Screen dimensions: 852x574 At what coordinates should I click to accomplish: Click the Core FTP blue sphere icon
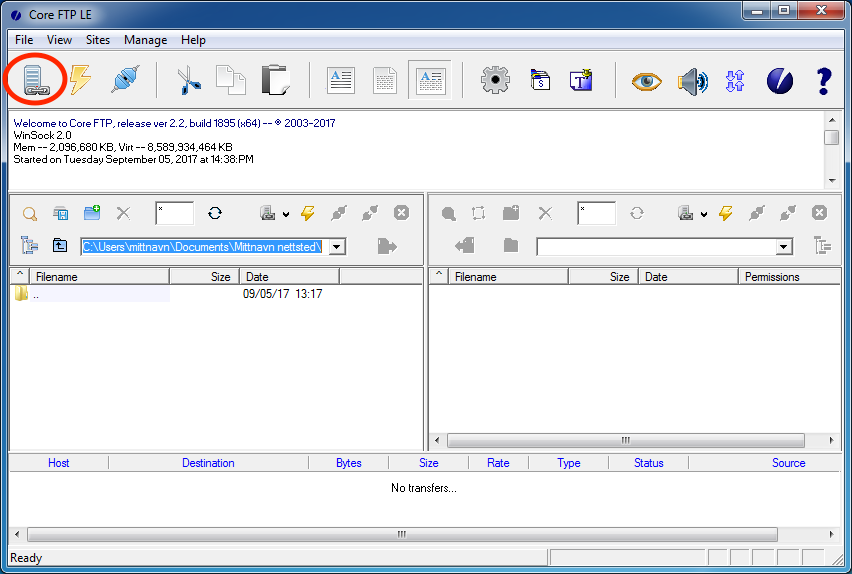[780, 81]
